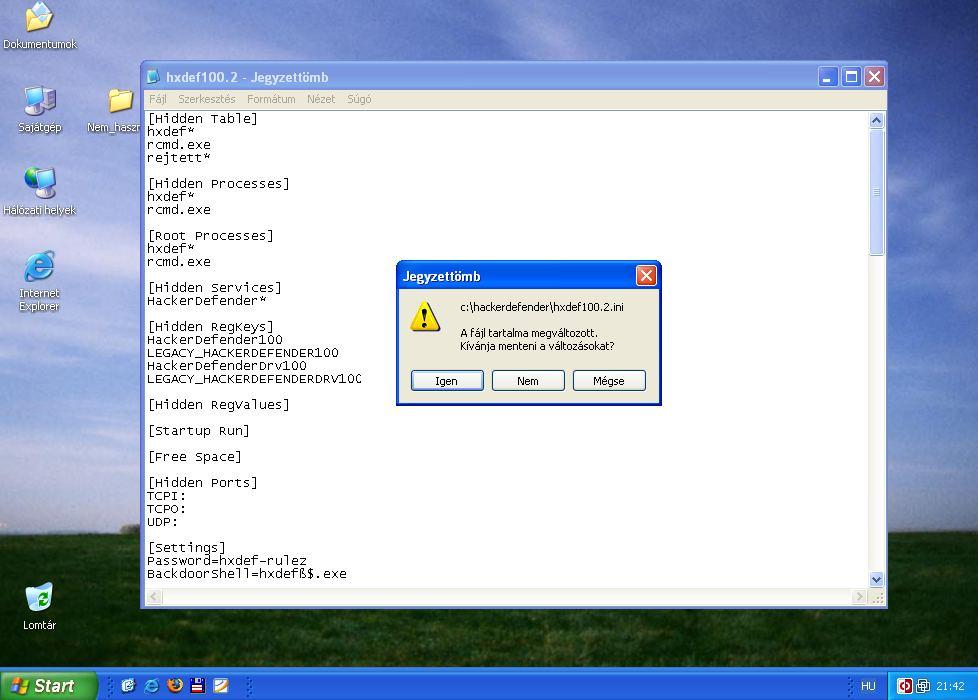Close the Jegyzettömb save dialog

pos(646,276)
